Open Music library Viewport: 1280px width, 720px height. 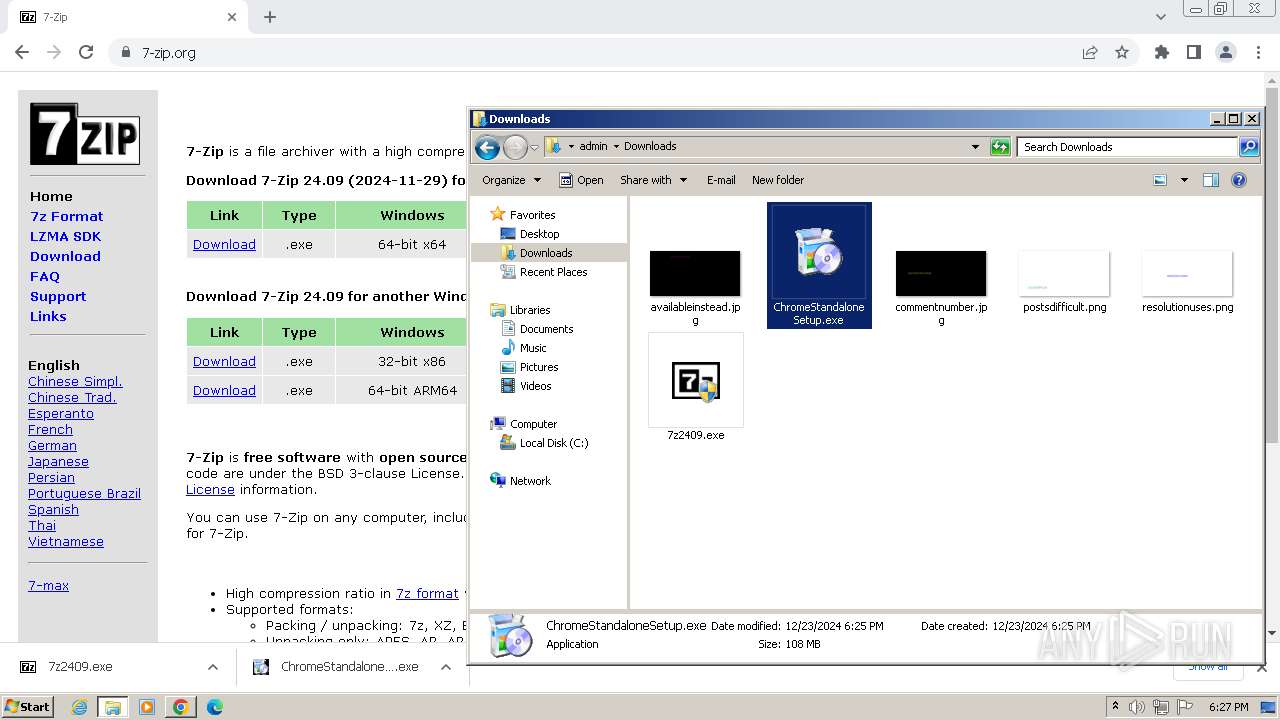click(533, 348)
